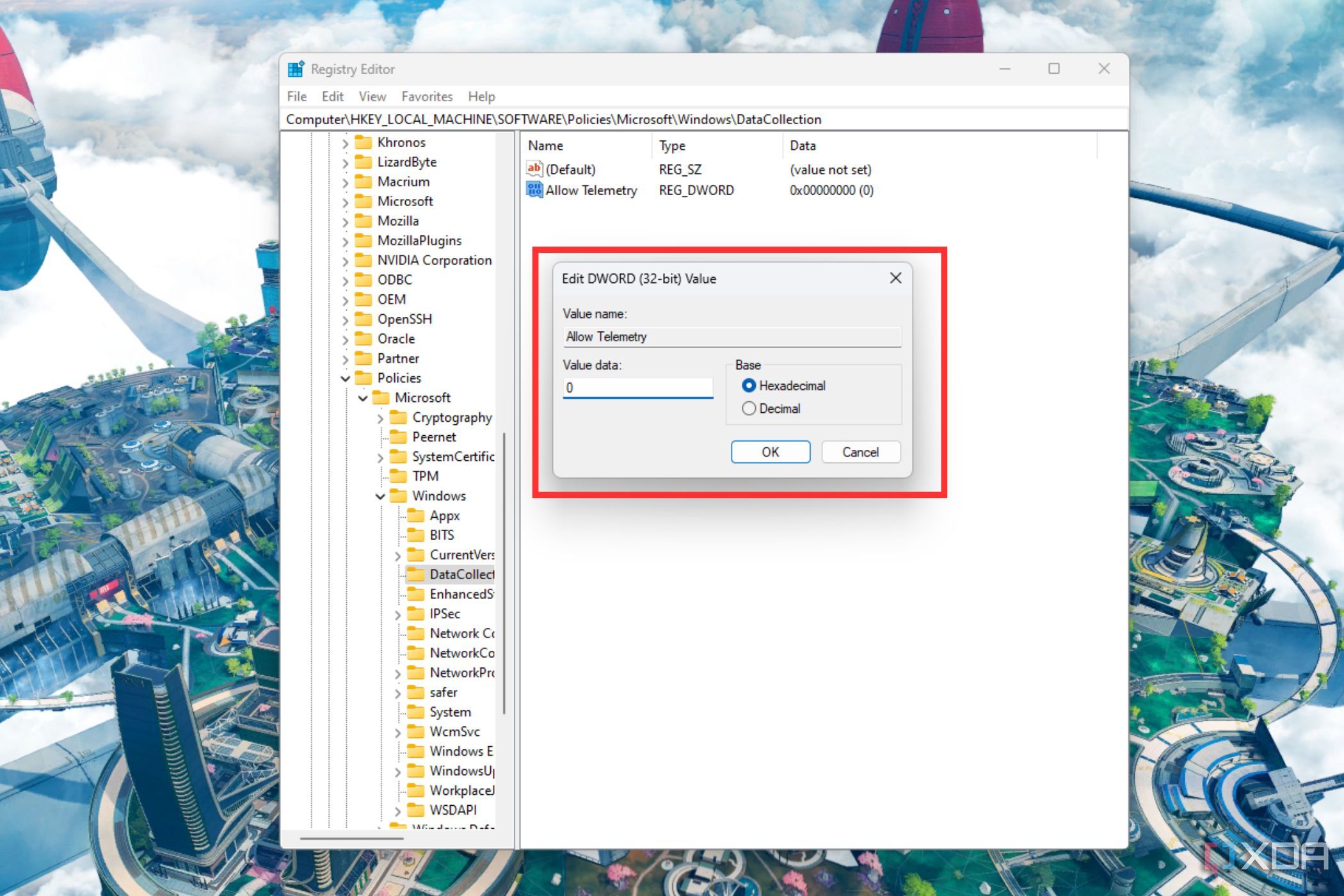This screenshot has width=1344, height=896.
Task: Select Decimal base radio button
Action: [x=750, y=409]
